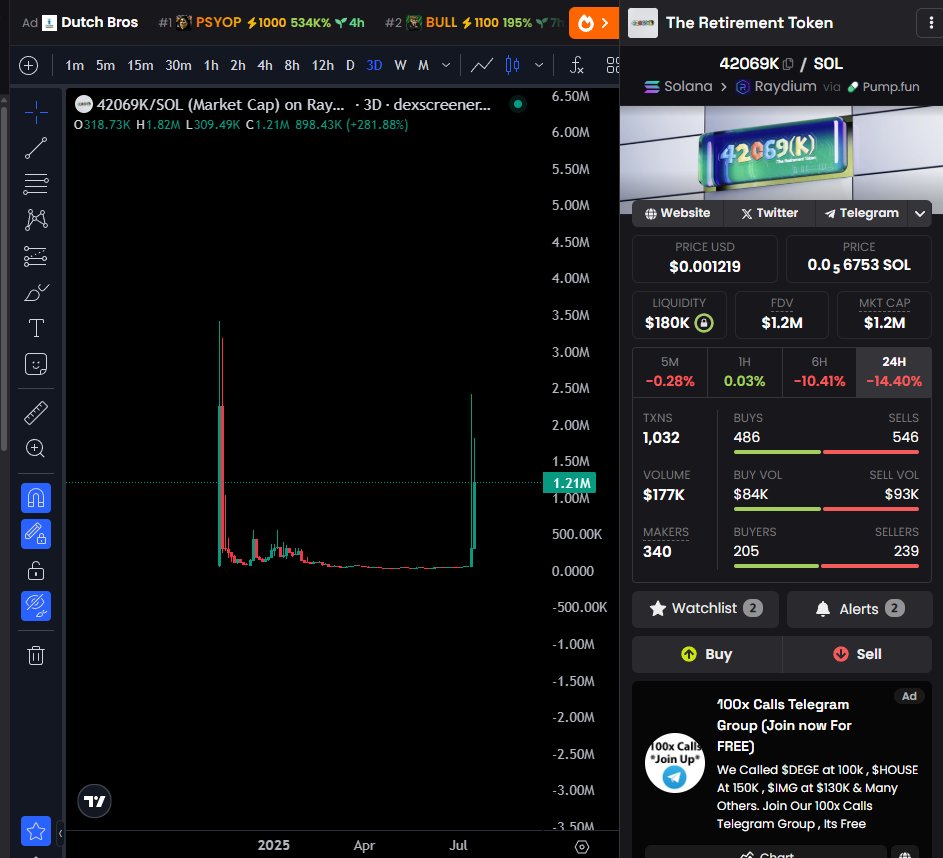The image size is (943, 858).
Task: Open the emoji sticker tool
Action: (36, 364)
